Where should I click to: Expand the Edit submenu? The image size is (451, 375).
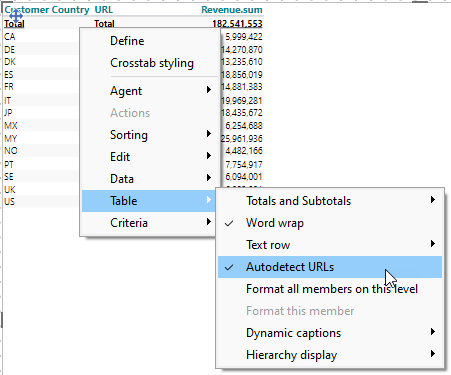(150, 157)
